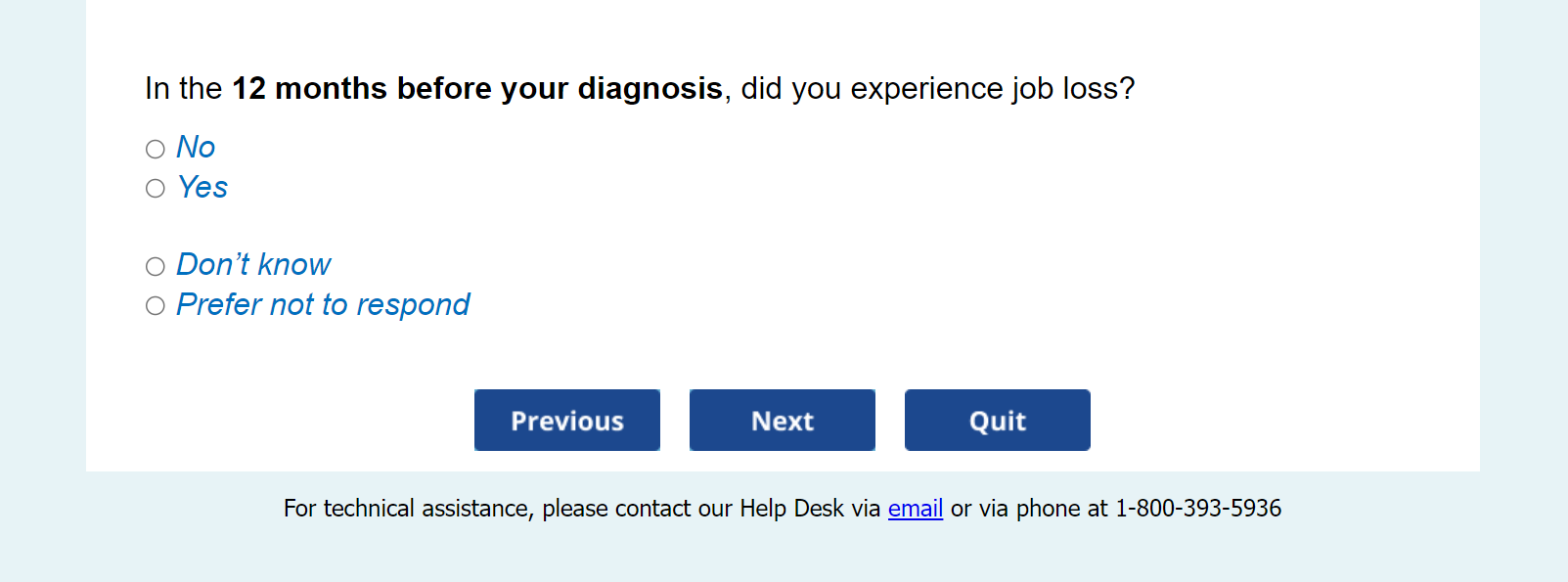Viewport: 1568px width, 582px height.
Task: Click the "Yes" answer label text
Action: click(202, 188)
